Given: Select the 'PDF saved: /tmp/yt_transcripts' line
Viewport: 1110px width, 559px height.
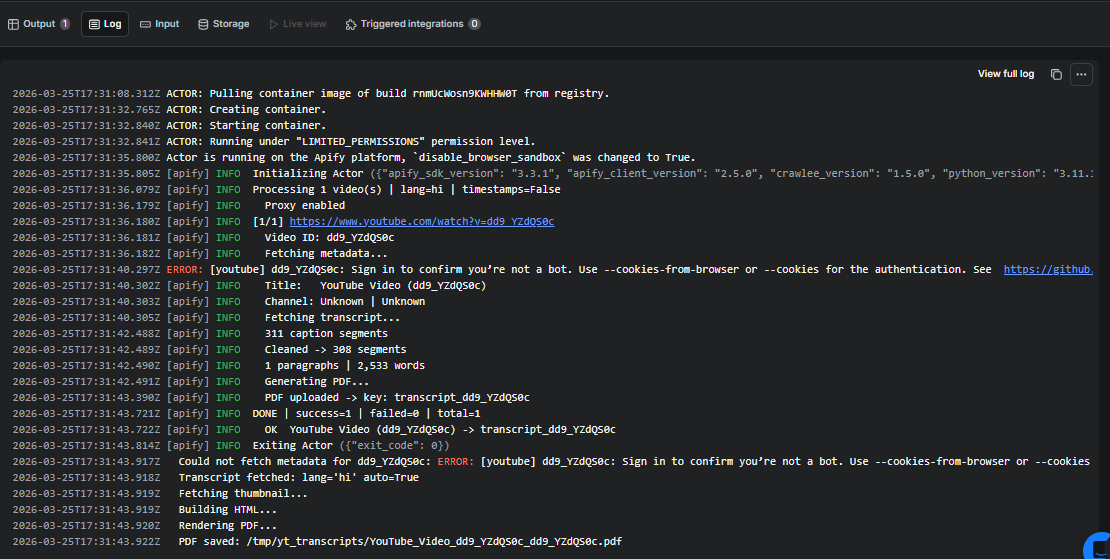Looking at the screenshot, I should pyautogui.click(x=317, y=541).
